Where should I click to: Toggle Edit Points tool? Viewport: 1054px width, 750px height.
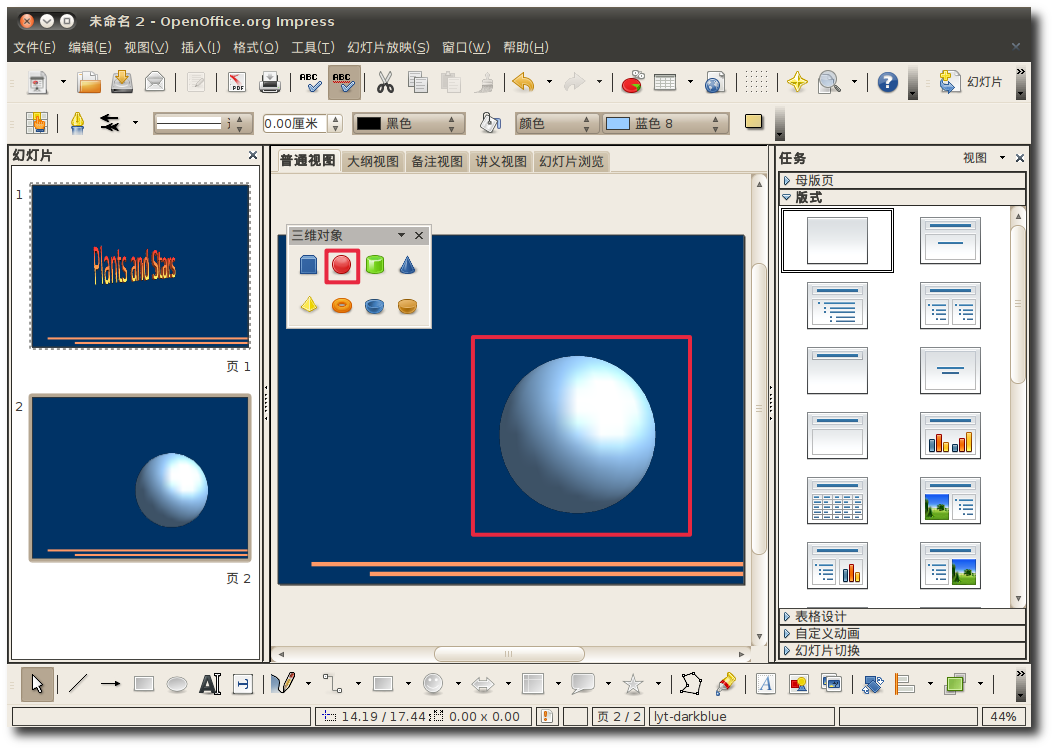click(691, 684)
